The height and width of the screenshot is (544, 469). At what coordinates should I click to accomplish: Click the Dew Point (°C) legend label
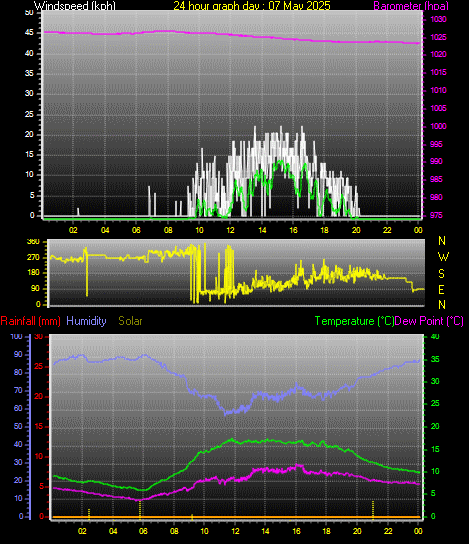click(x=429, y=321)
